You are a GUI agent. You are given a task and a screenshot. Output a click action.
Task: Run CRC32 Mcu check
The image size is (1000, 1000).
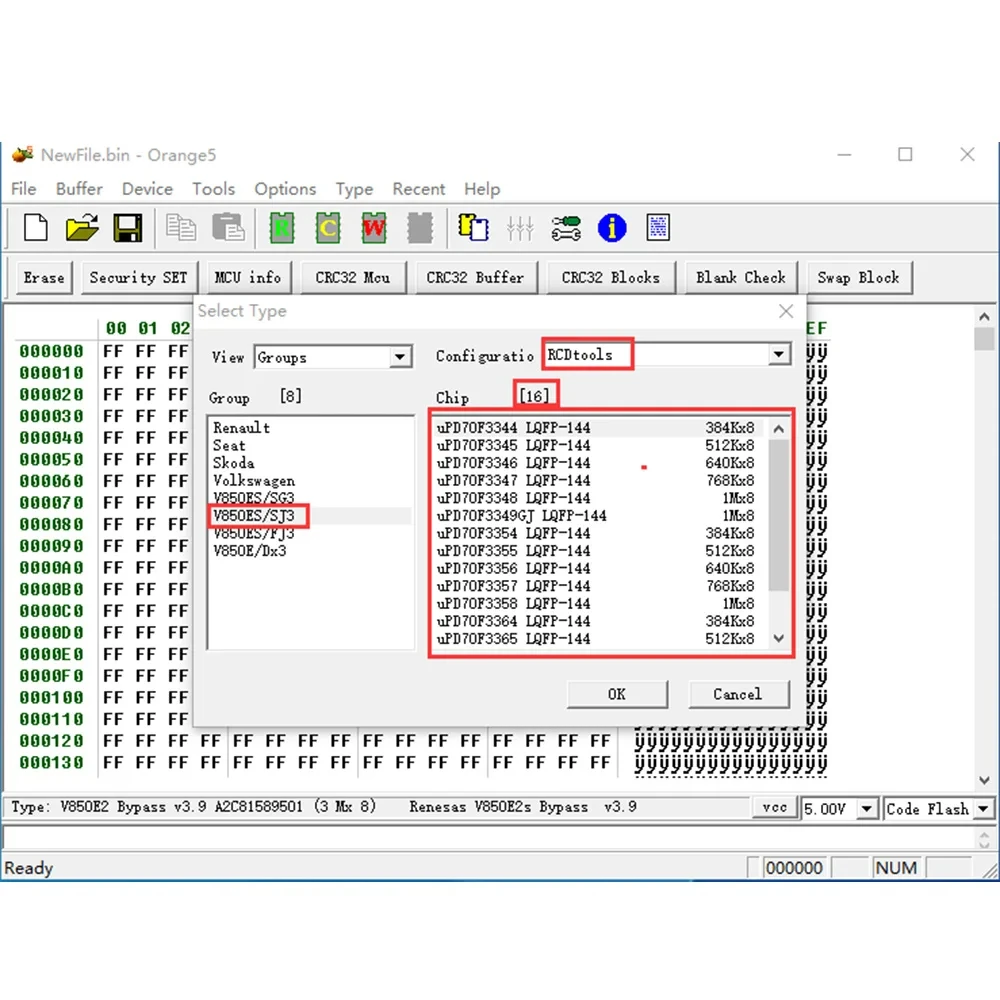(x=353, y=277)
